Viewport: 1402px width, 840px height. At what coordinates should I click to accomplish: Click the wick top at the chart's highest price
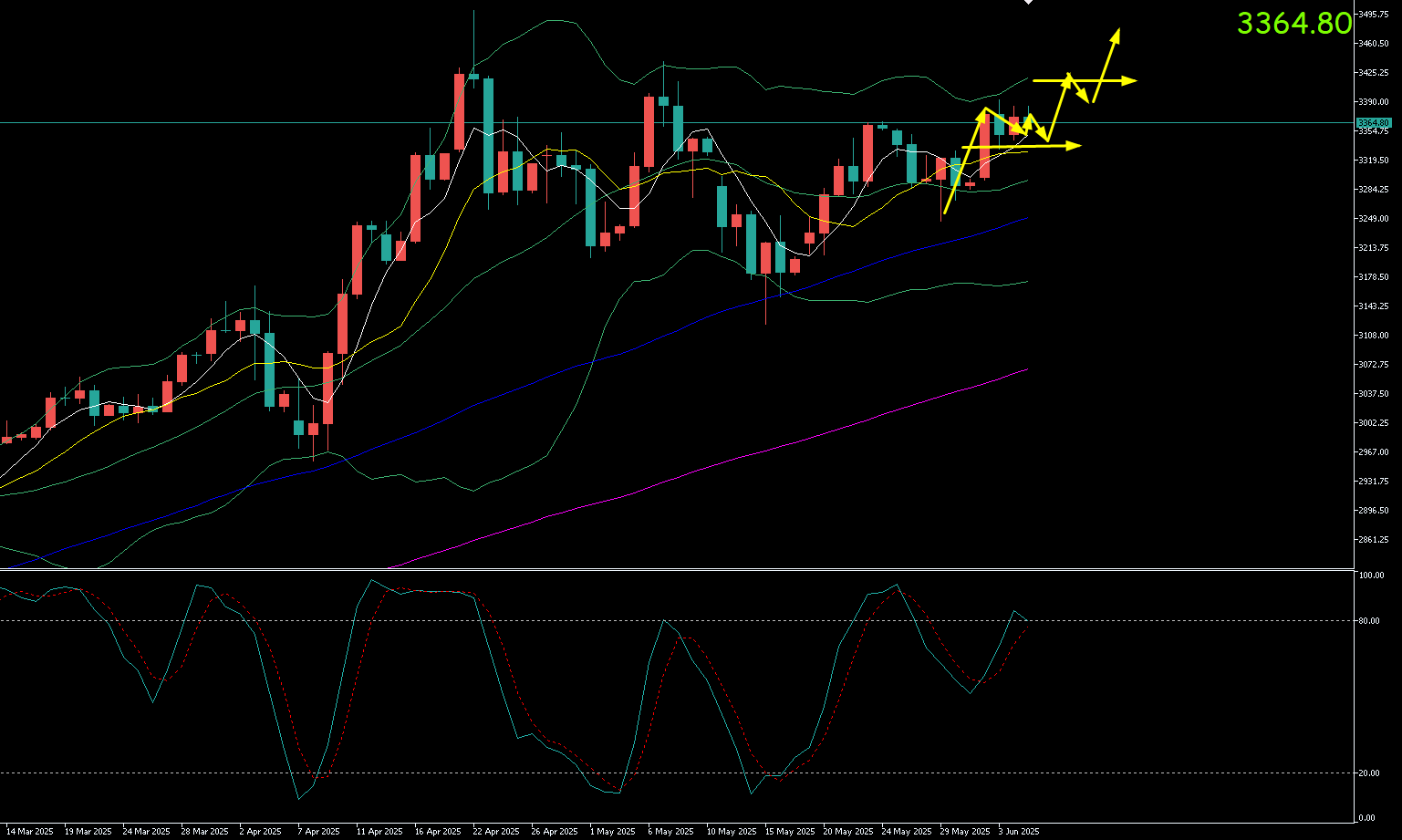pos(473,12)
